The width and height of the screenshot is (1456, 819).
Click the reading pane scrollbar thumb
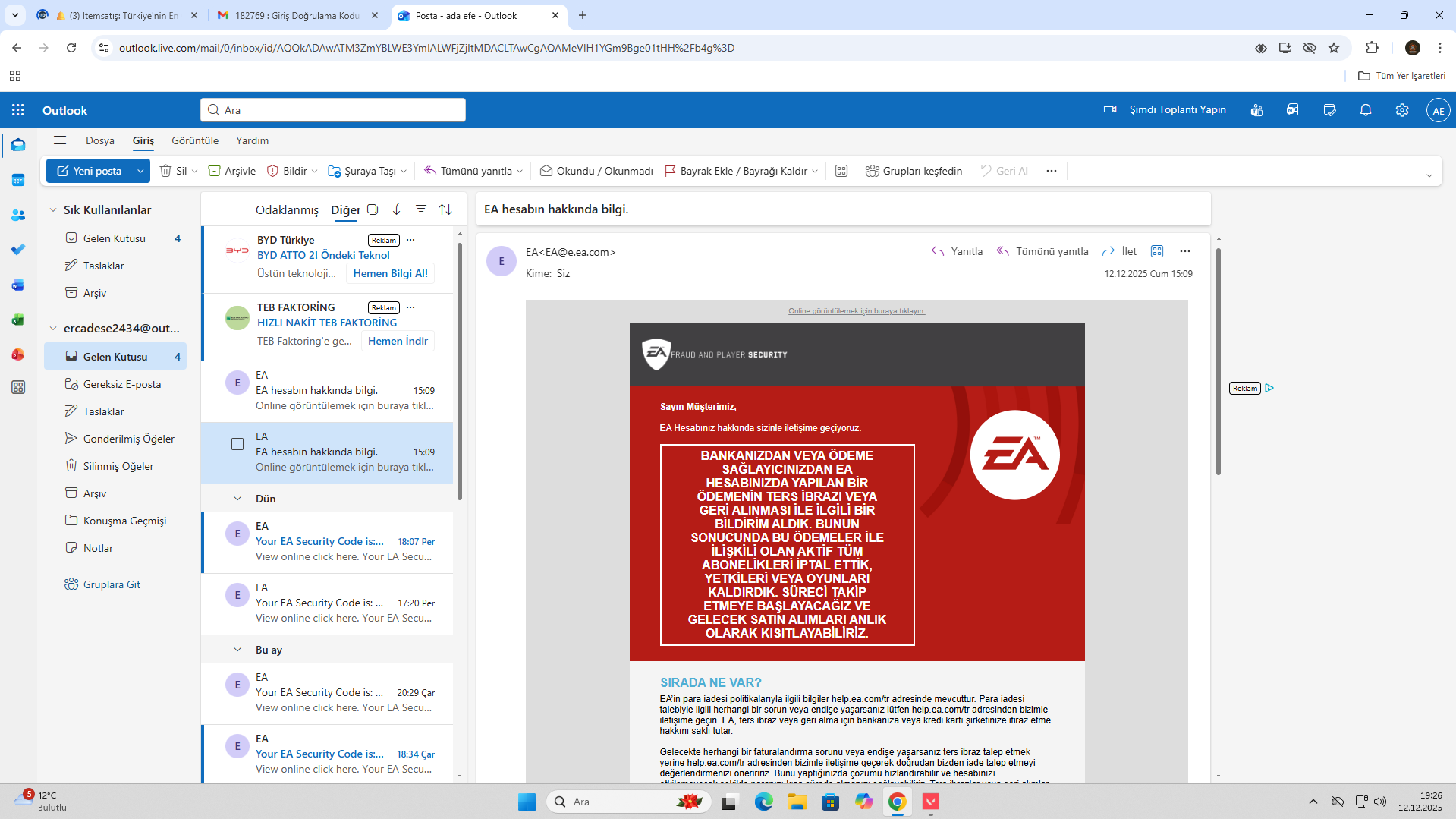click(1219, 361)
